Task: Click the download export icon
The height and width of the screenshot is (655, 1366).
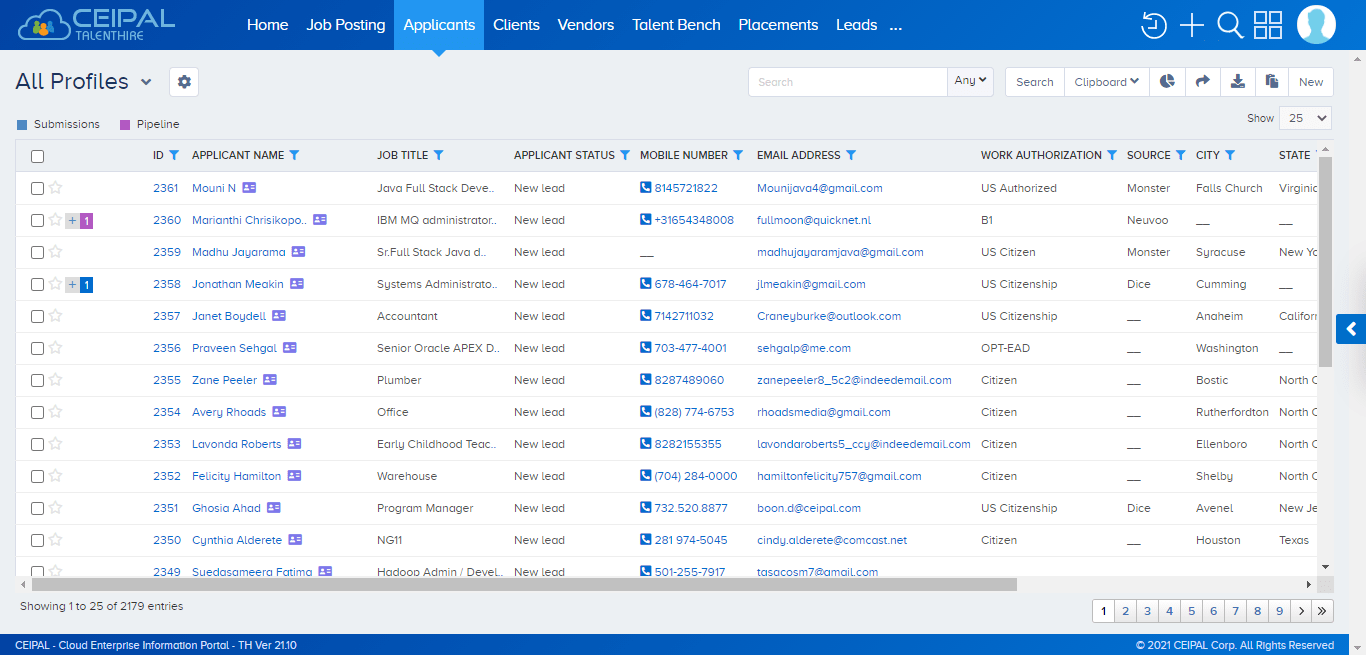Action: tap(1236, 81)
